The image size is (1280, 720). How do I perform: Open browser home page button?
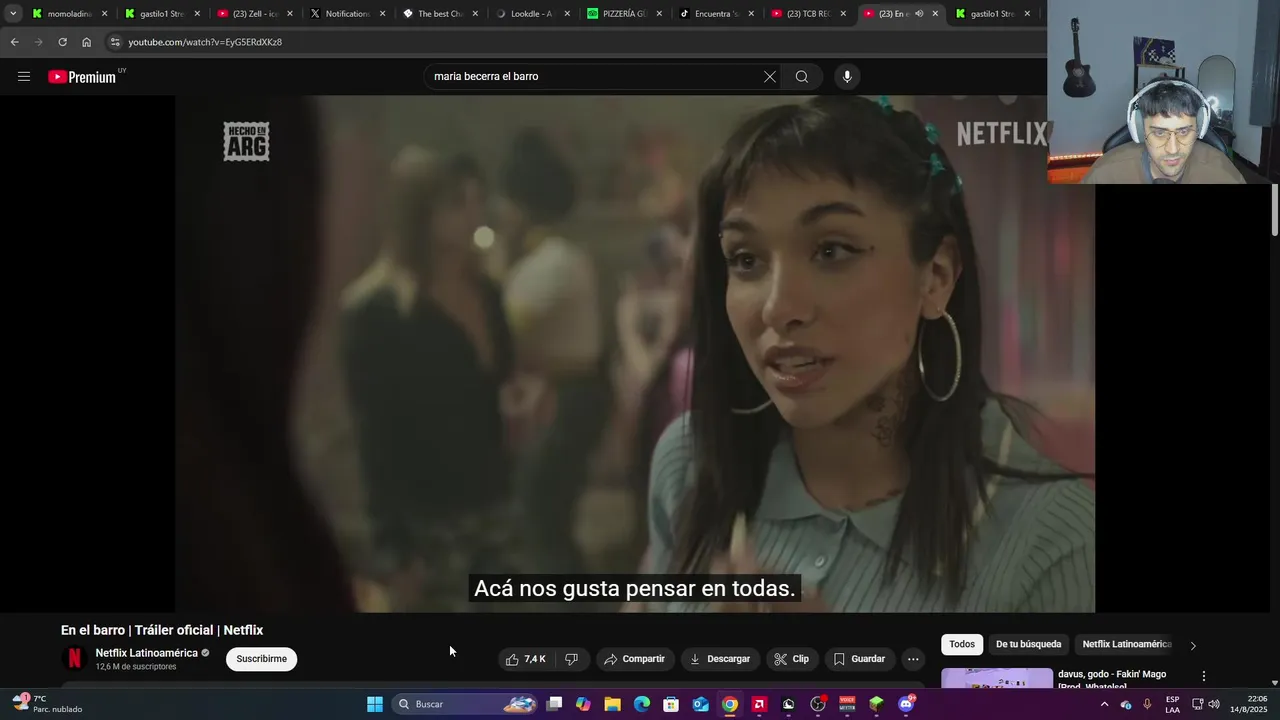tap(86, 42)
